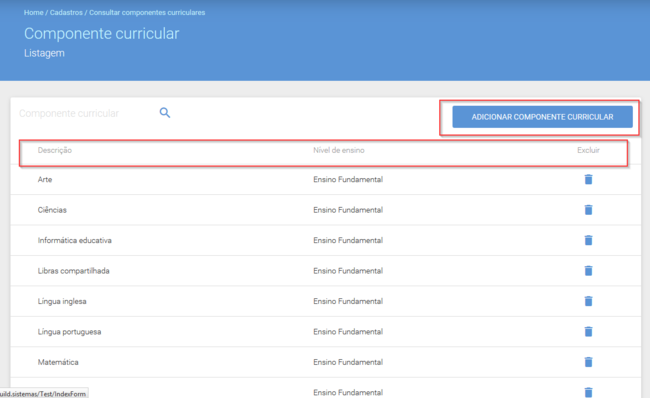Viewport: 650px width, 398px height.
Task: Sort by Descrição column header
Action: 55,150
